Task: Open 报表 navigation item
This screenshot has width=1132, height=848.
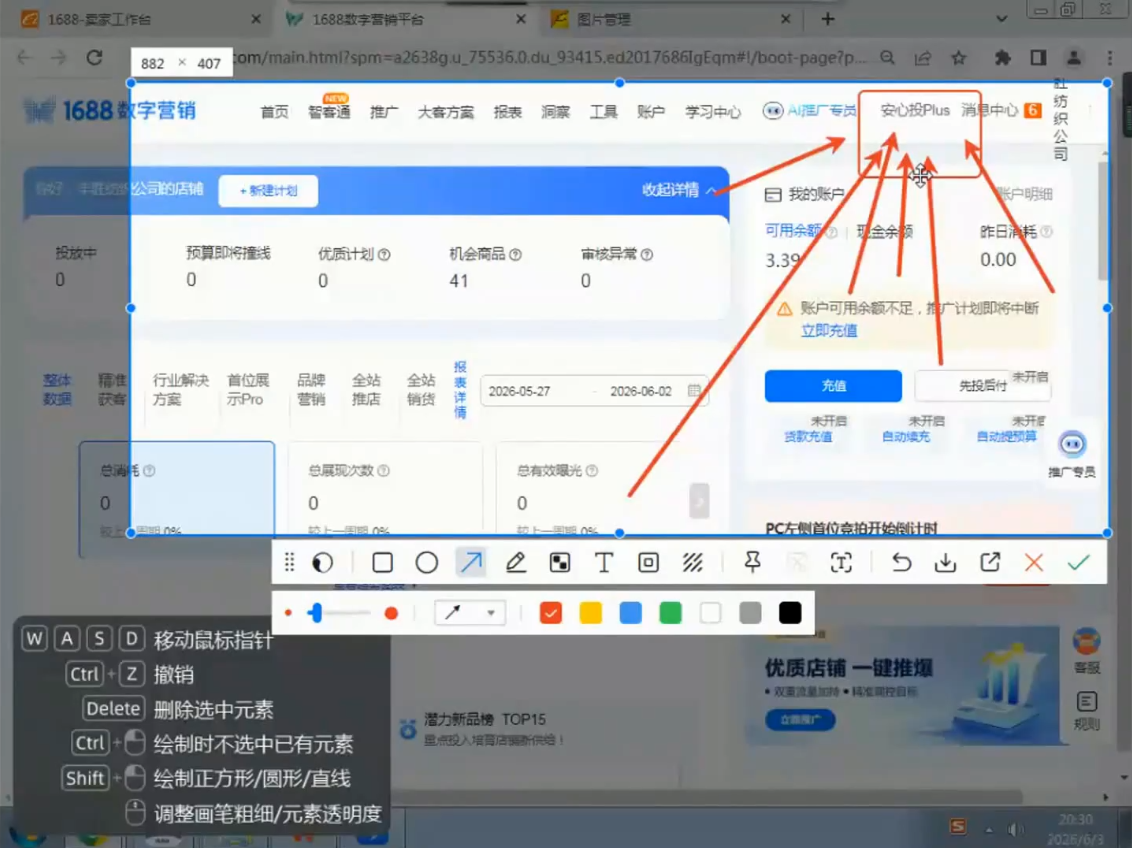Action: pos(508,112)
